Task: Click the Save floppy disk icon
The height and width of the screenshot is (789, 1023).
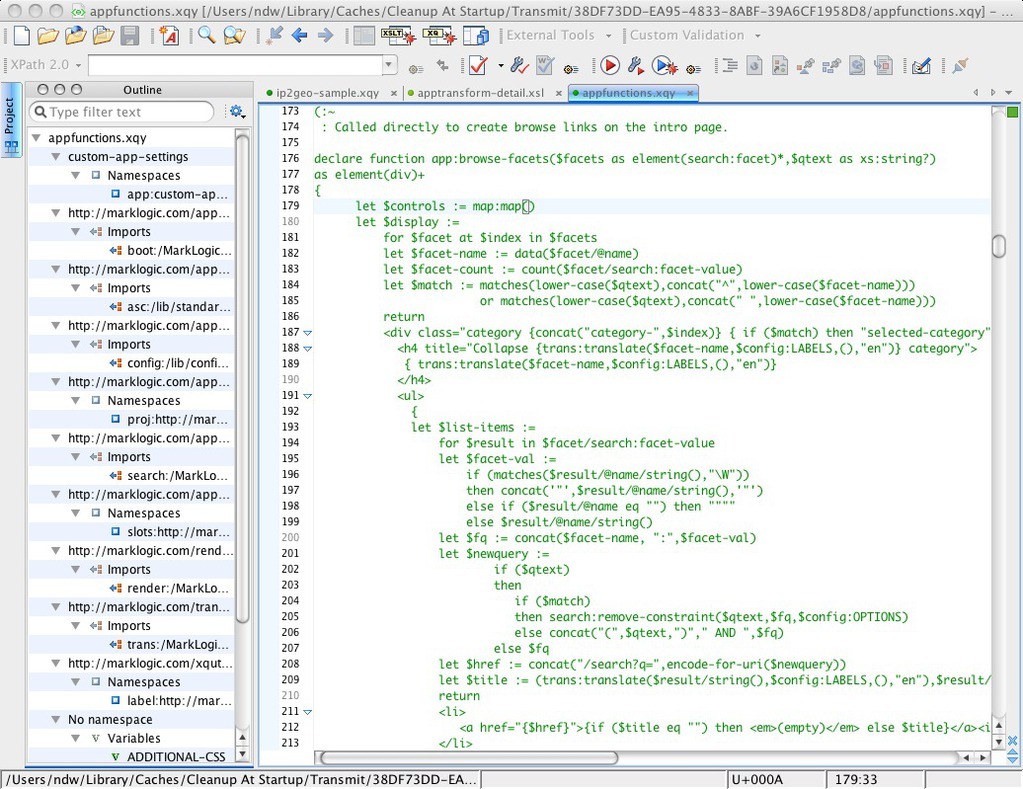Action: (x=130, y=35)
